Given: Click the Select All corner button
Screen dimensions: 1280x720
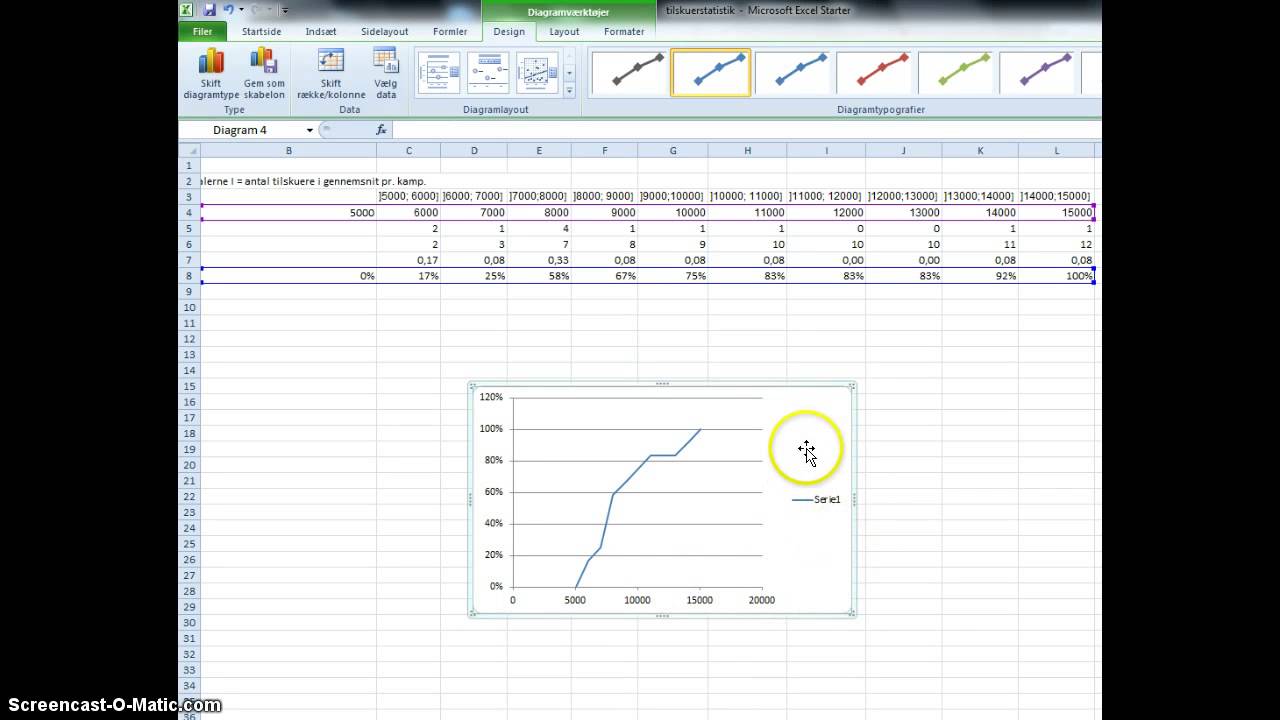Looking at the screenshot, I should [189, 150].
